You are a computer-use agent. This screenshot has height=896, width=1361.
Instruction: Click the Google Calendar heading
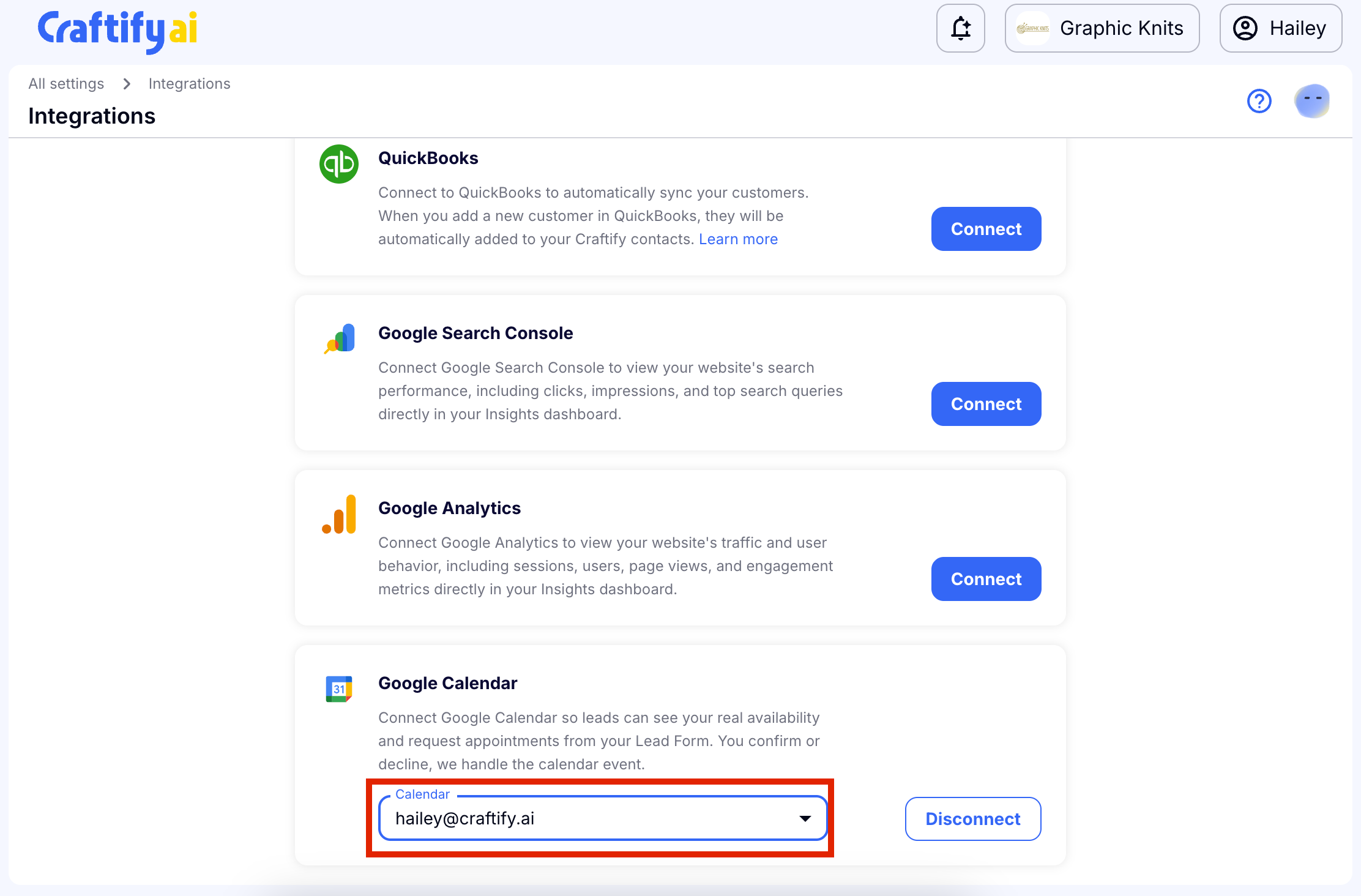pyautogui.click(x=447, y=683)
